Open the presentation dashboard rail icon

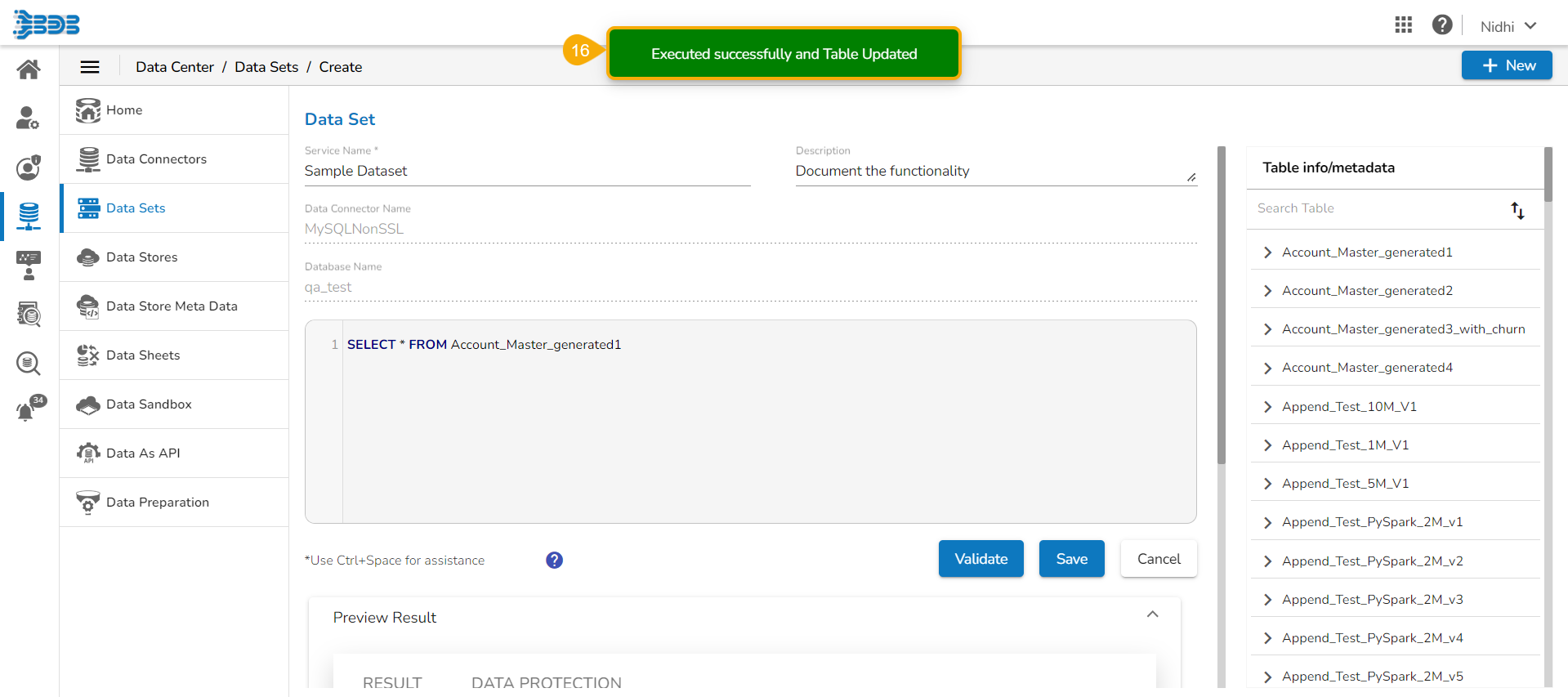29,266
